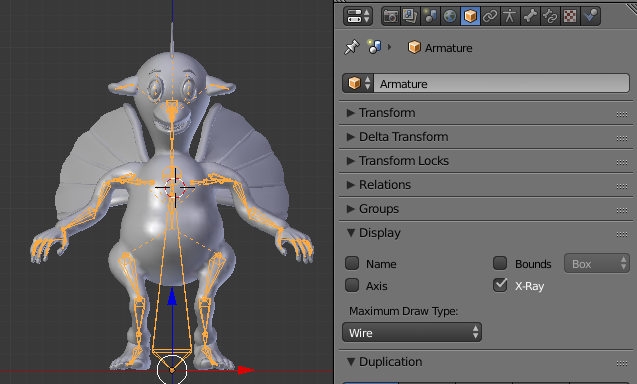The height and width of the screenshot is (384, 637).
Task: Click the Armature breadcrumb cube icon
Action: coord(414,48)
